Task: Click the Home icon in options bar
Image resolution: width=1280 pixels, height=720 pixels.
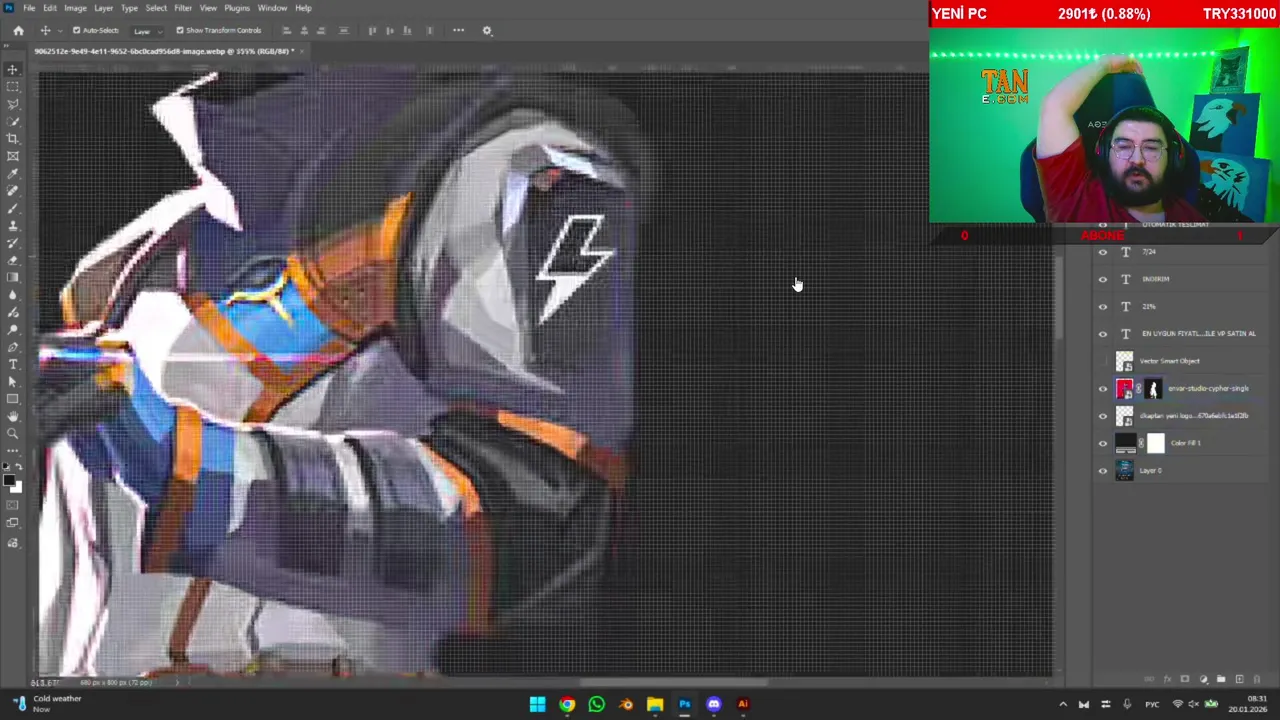Action: (x=18, y=30)
